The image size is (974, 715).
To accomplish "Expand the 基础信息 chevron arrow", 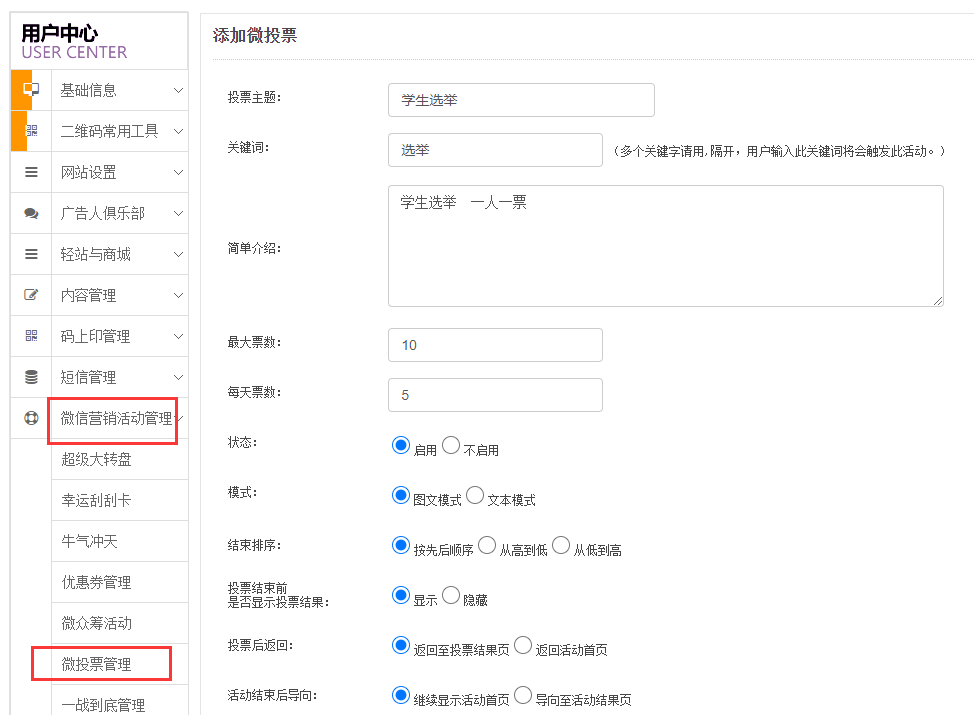I will coord(178,90).
